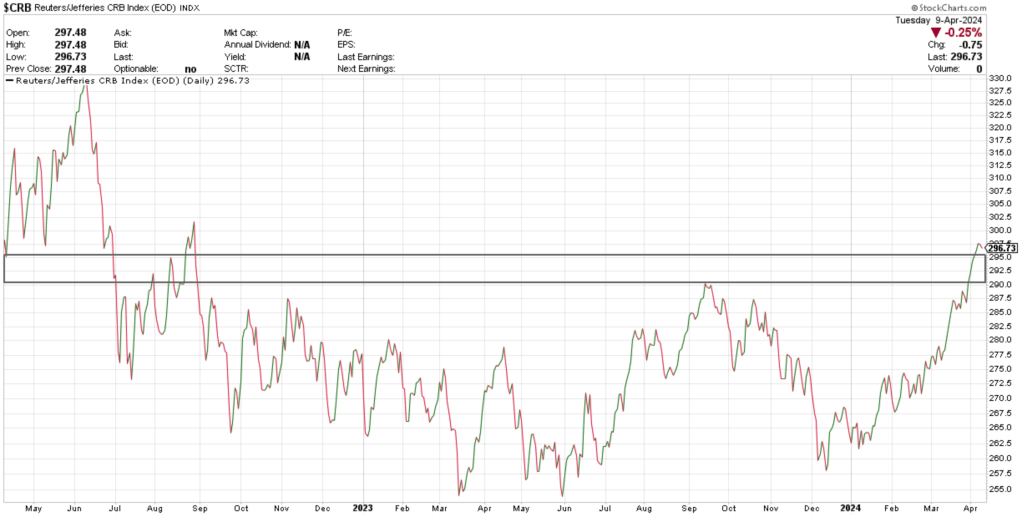Image resolution: width=1022 pixels, height=517 pixels.
Task: Click the Volume value 0
Action: (979, 68)
